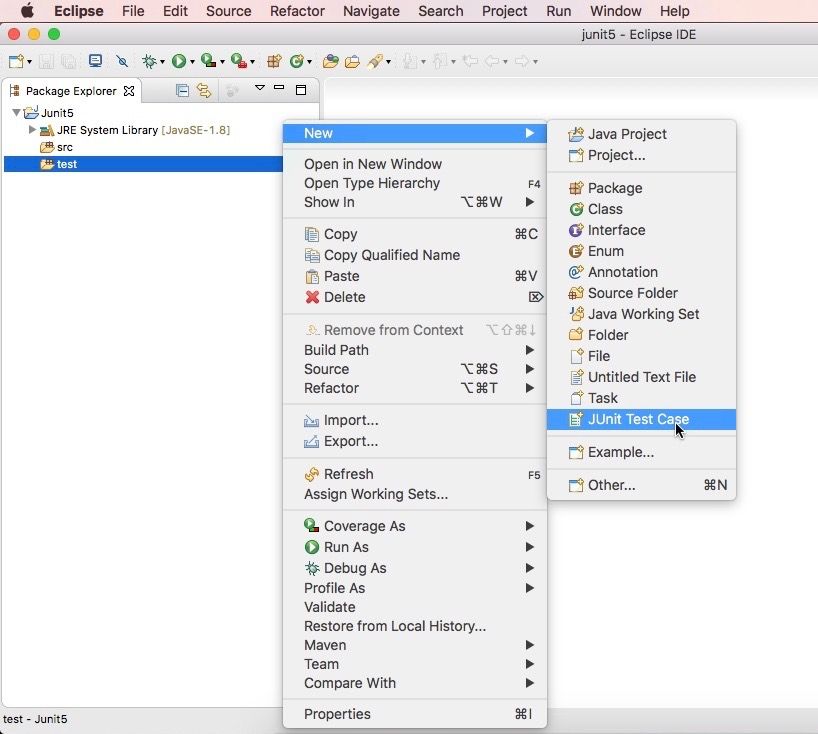The height and width of the screenshot is (734, 818).
Task: Maximize the Package Explorer view
Action: pos(301,90)
